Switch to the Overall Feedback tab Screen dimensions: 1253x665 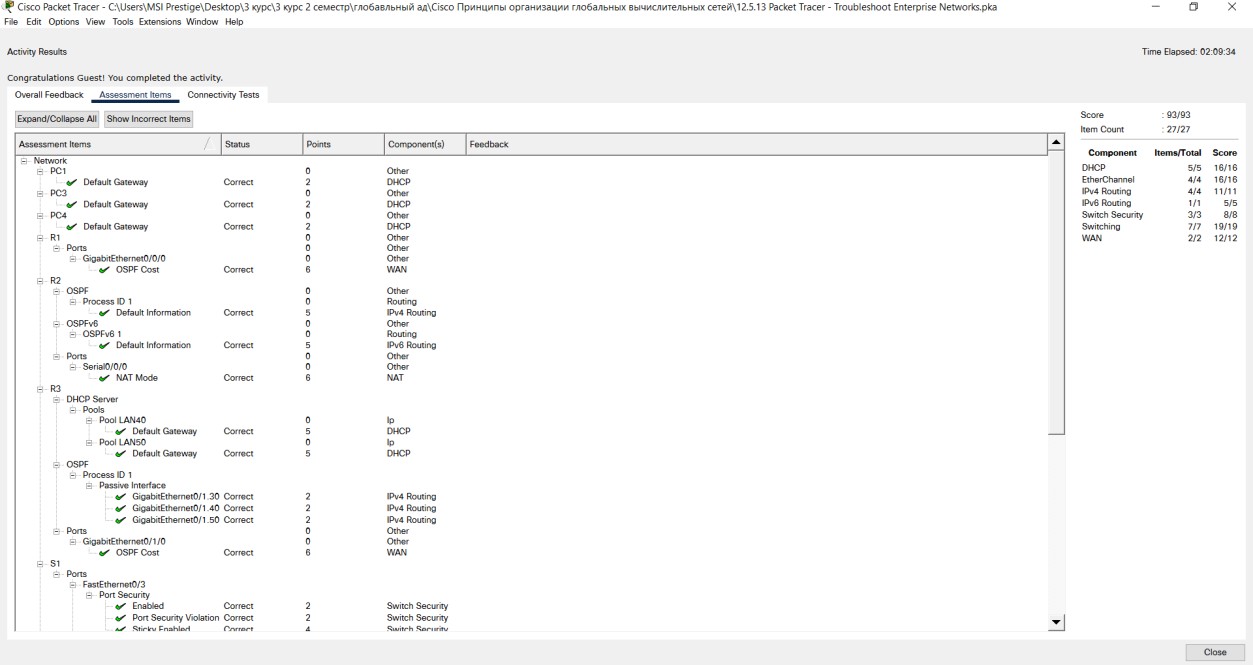click(x=49, y=95)
